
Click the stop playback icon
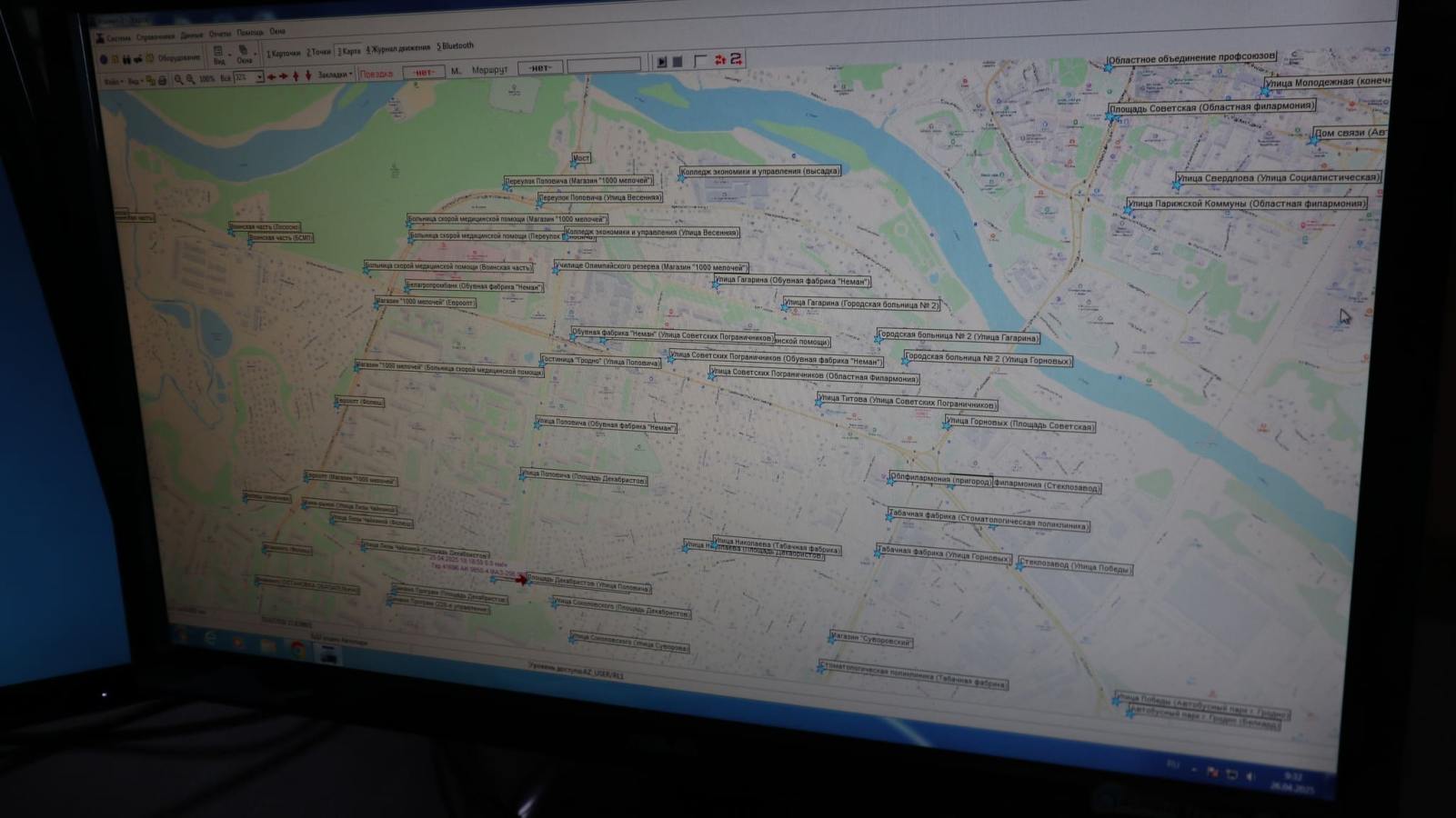point(678,61)
